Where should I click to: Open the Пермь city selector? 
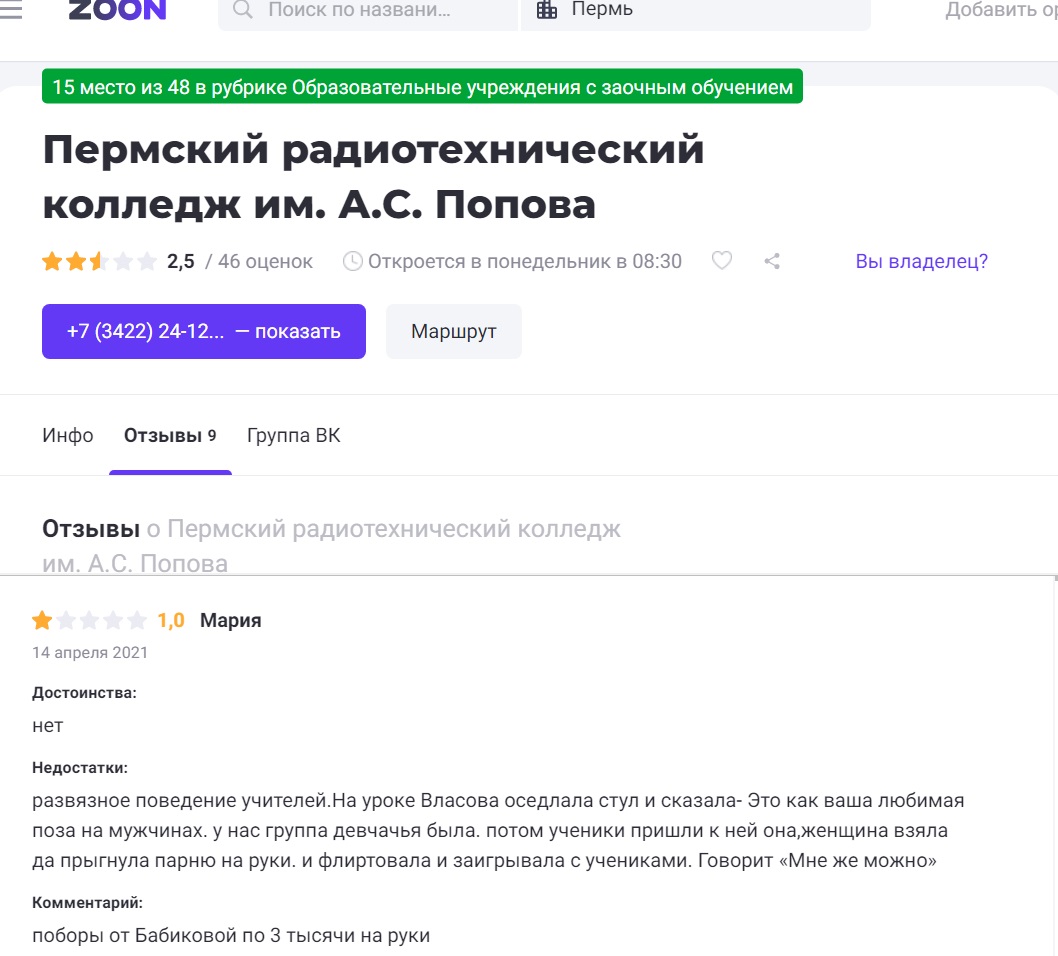point(695,11)
